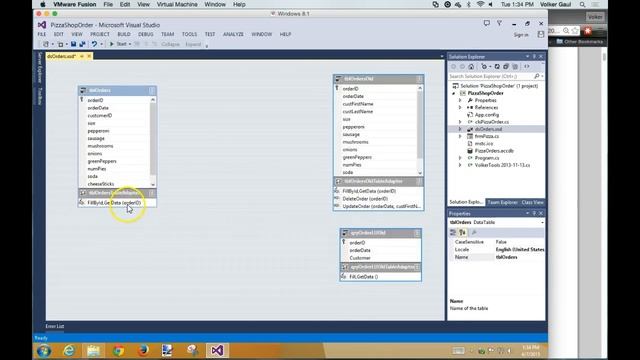
Task: Open File Explorer from the taskbar
Action: [x=93, y=350]
